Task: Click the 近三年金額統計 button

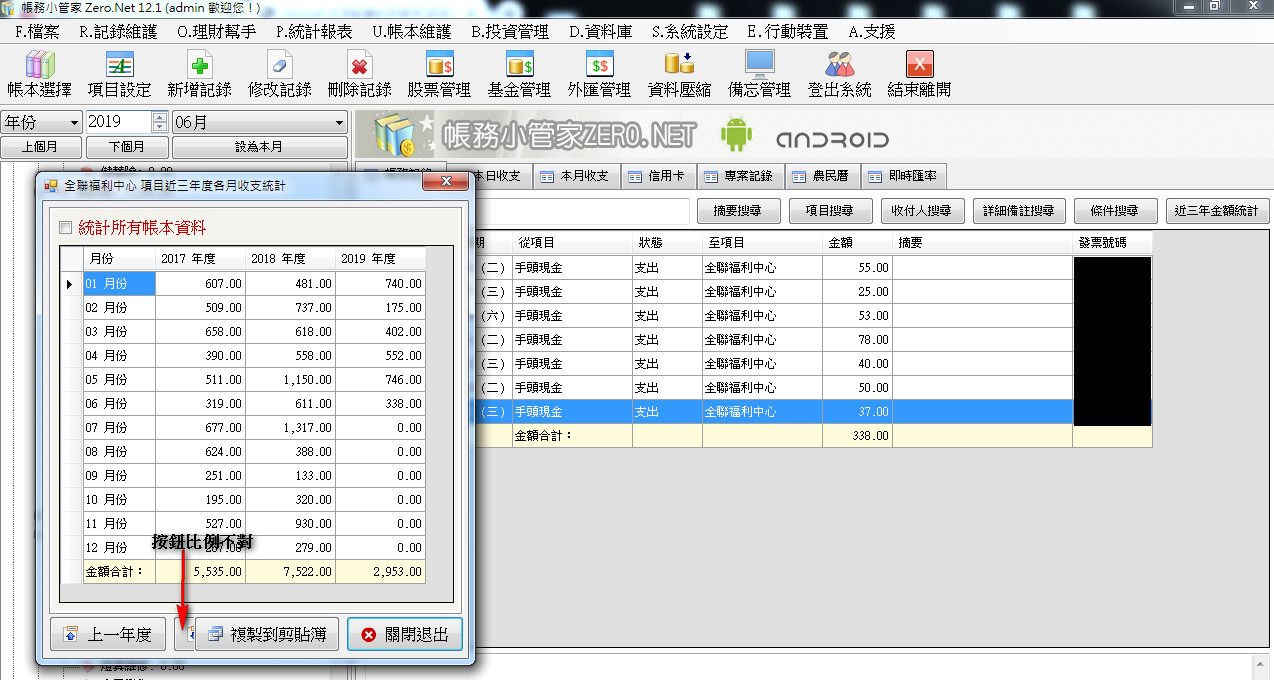Action: tap(1218, 211)
